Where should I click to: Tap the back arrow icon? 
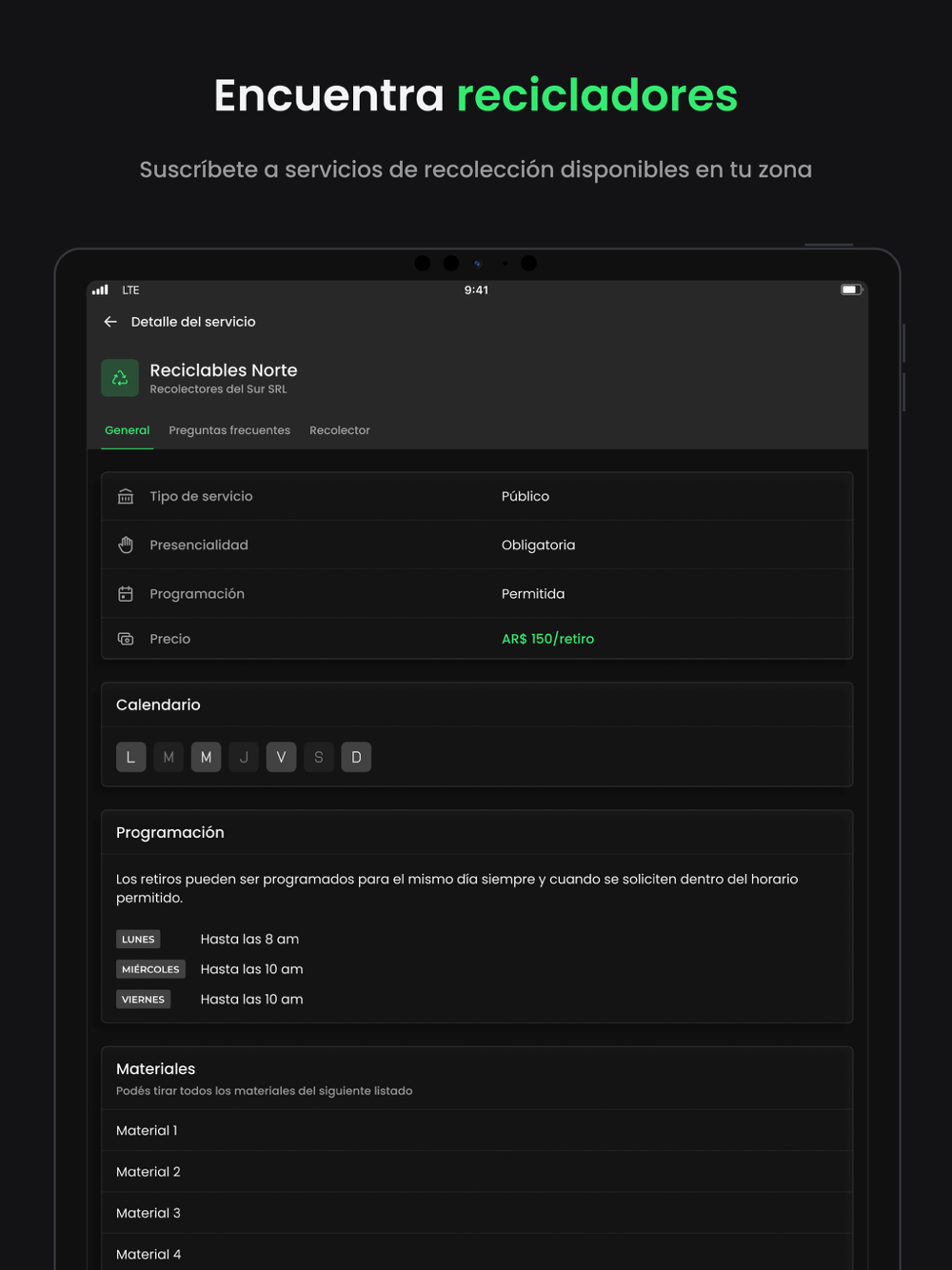110,322
